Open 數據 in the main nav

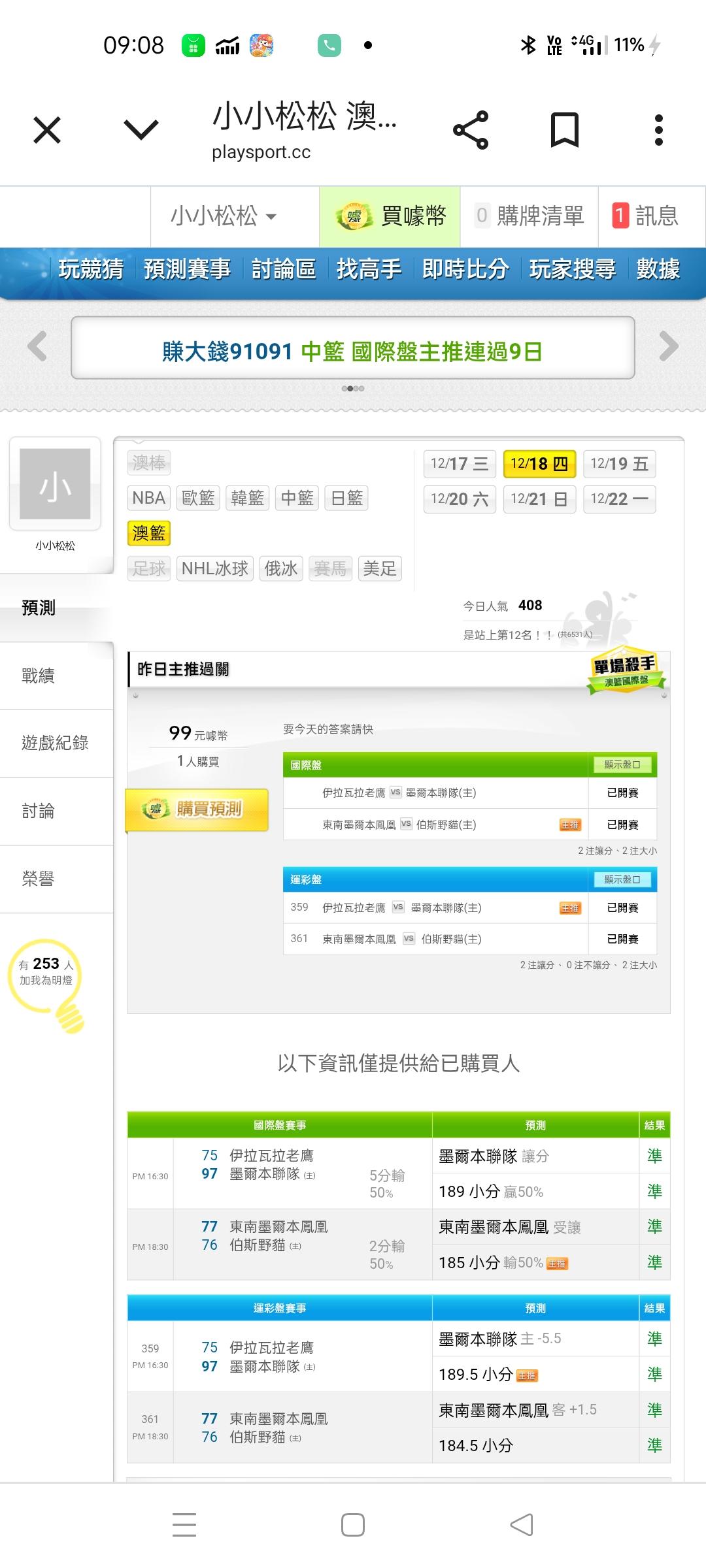[x=658, y=269]
